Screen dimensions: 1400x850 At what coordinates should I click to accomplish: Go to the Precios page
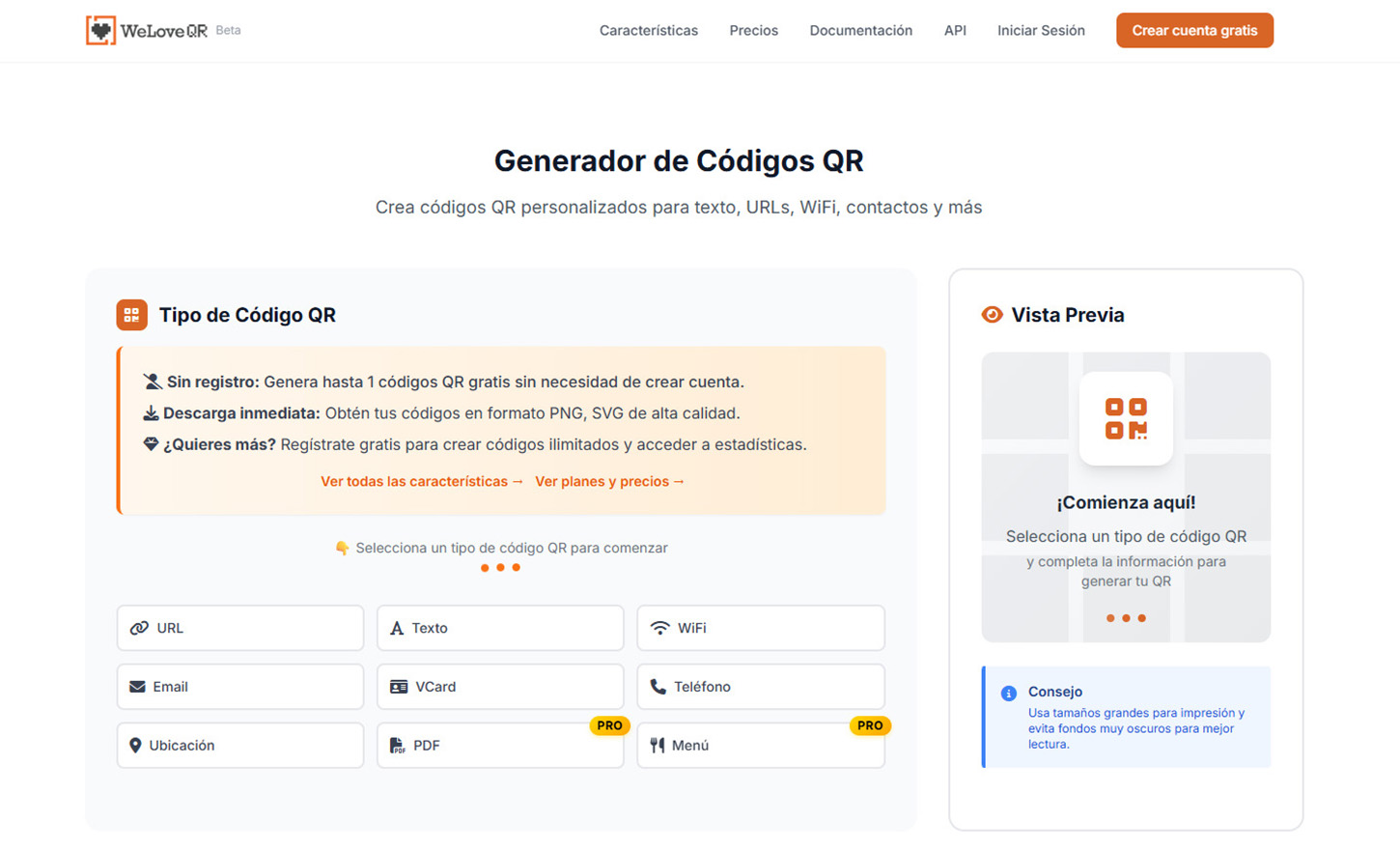[754, 31]
